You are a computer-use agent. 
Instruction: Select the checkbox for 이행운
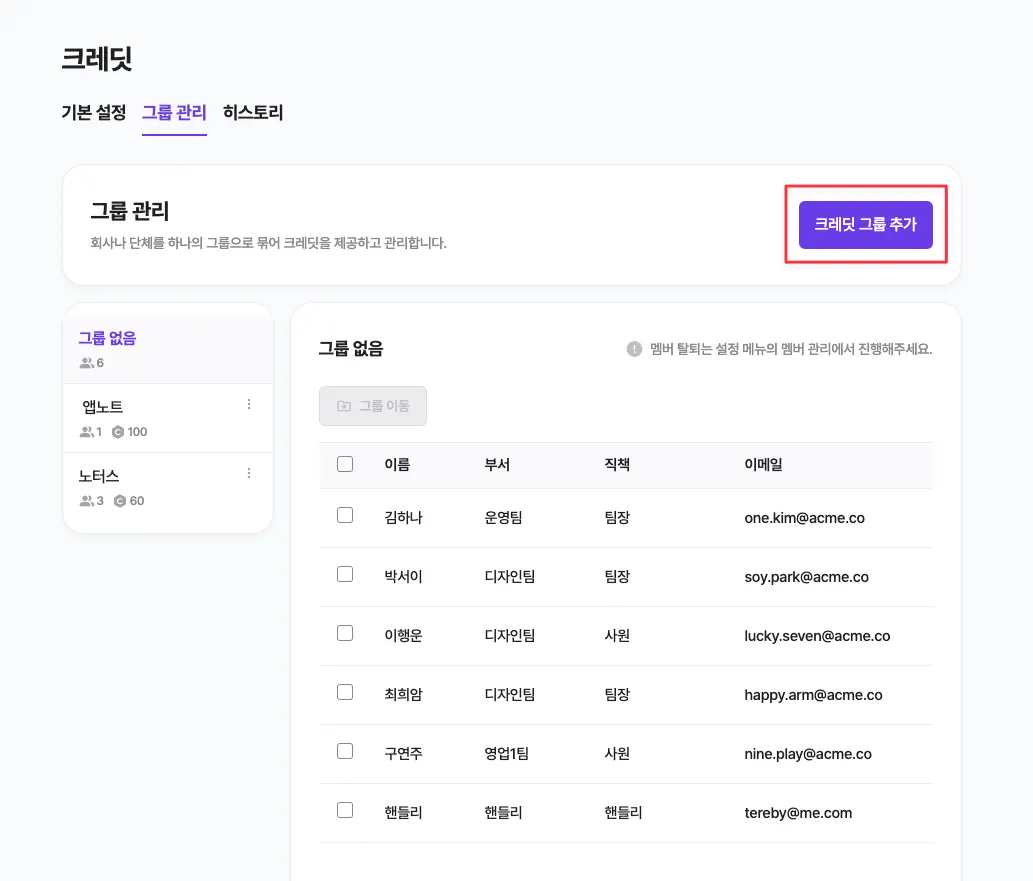[345, 633]
